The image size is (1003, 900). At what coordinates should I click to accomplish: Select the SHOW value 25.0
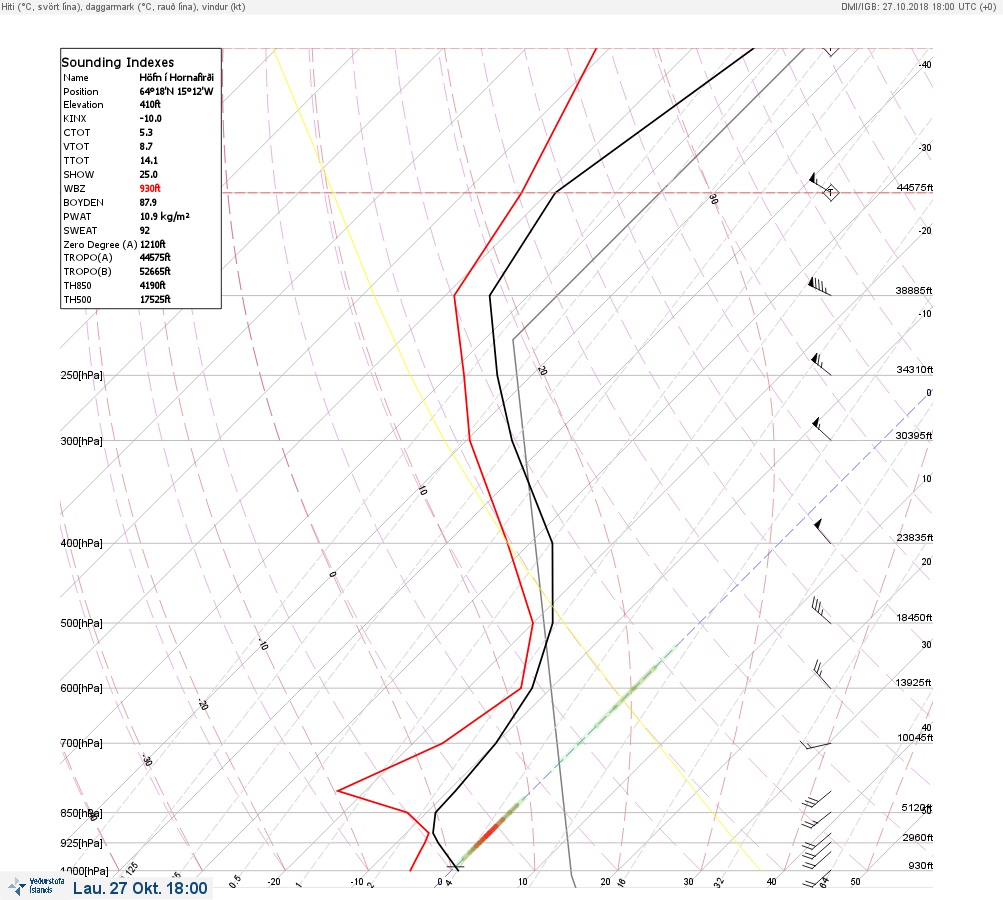(148, 175)
